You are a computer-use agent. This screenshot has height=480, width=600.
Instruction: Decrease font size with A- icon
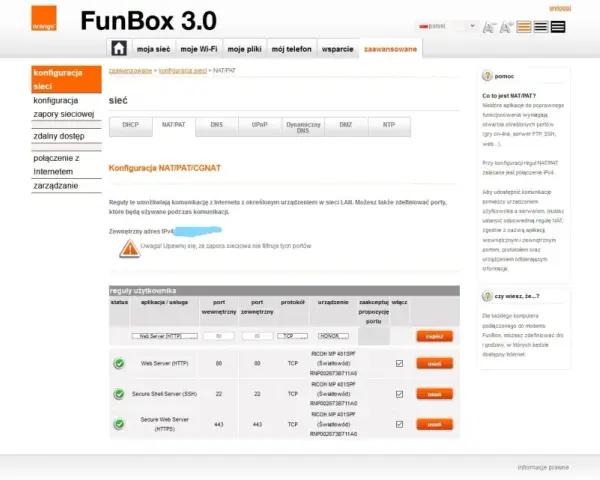click(x=489, y=27)
